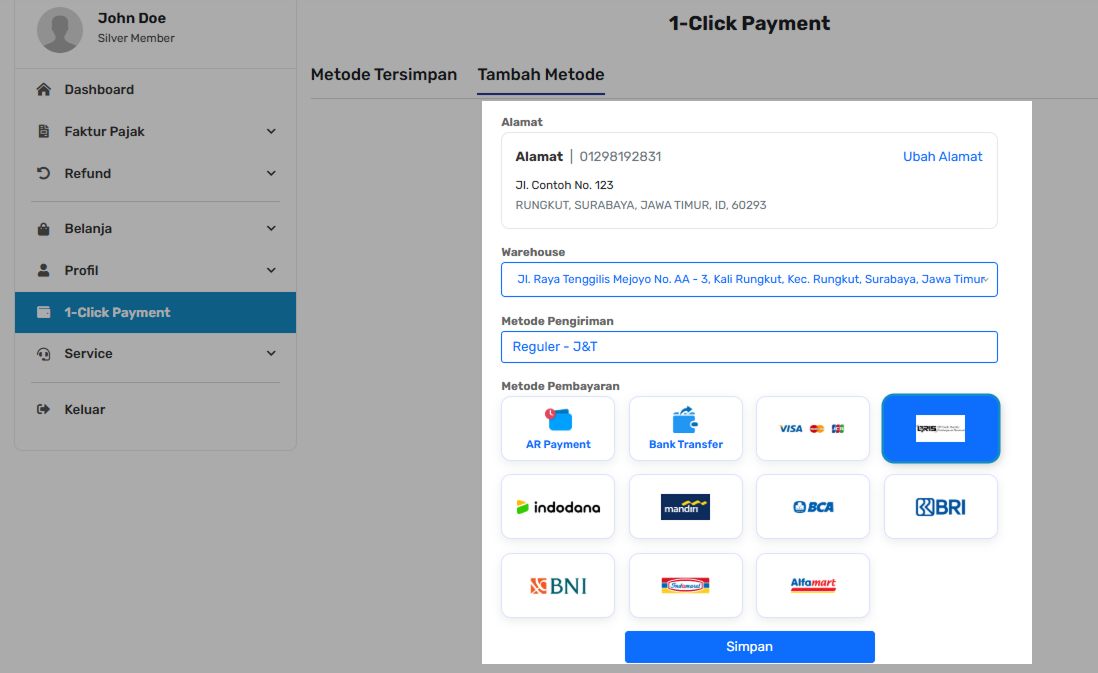This screenshot has height=673, width=1098.
Task: Expand the Faktur Pajak chevron
Action: pyautogui.click(x=271, y=131)
